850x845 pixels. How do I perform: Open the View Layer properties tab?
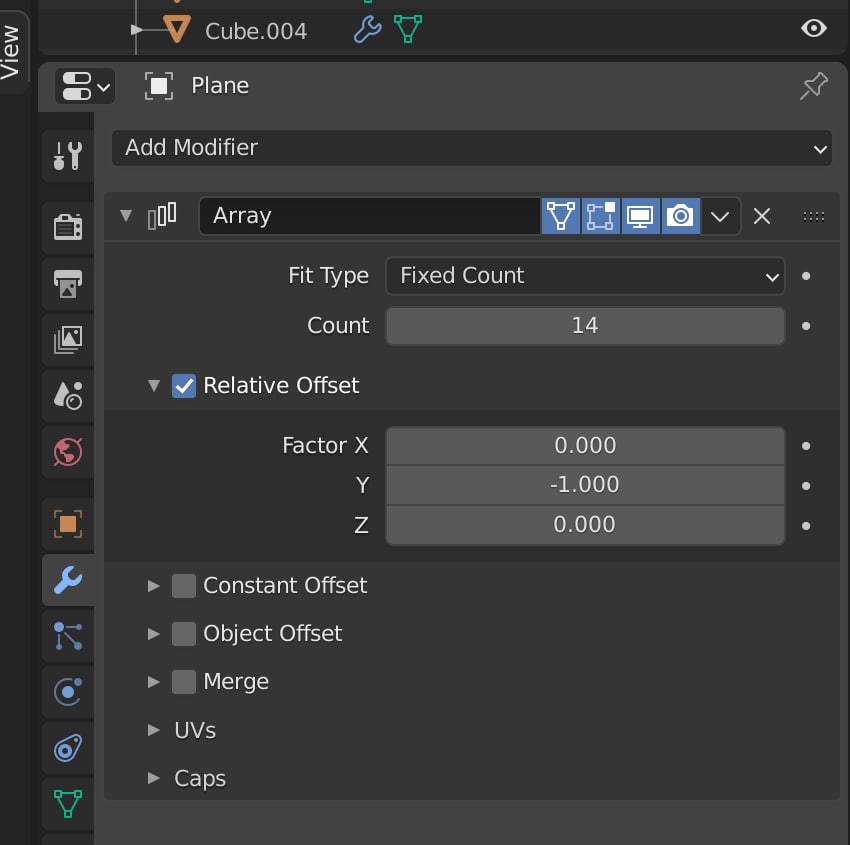pos(68,340)
